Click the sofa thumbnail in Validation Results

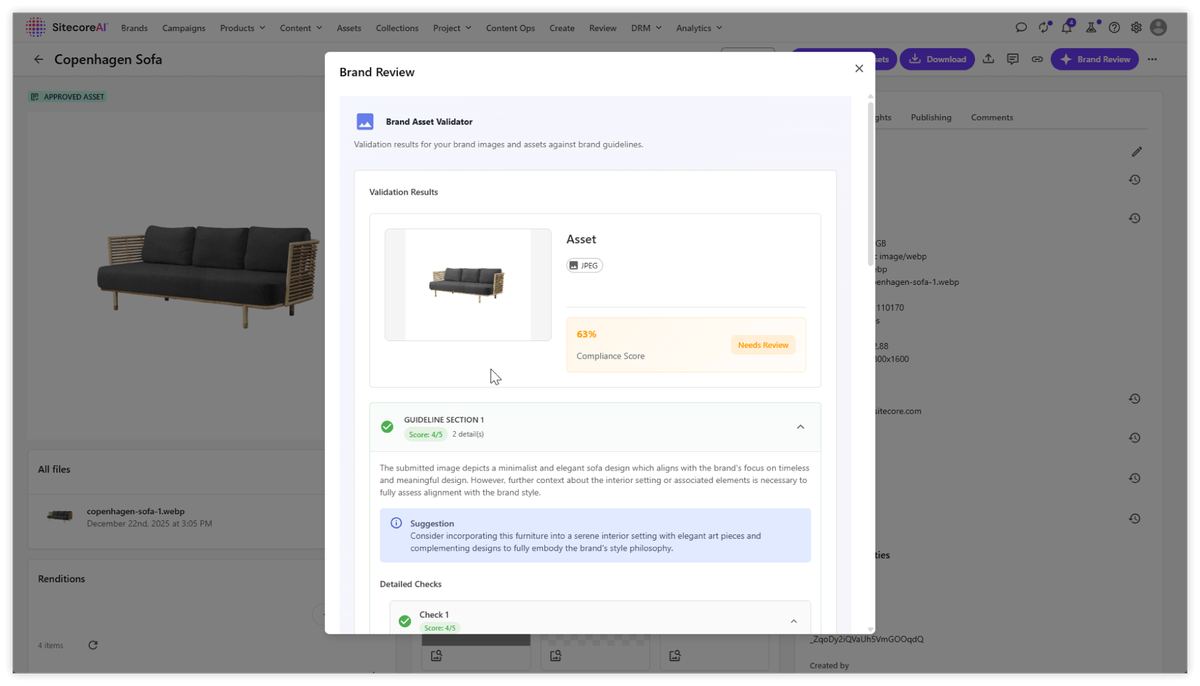pos(468,285)
